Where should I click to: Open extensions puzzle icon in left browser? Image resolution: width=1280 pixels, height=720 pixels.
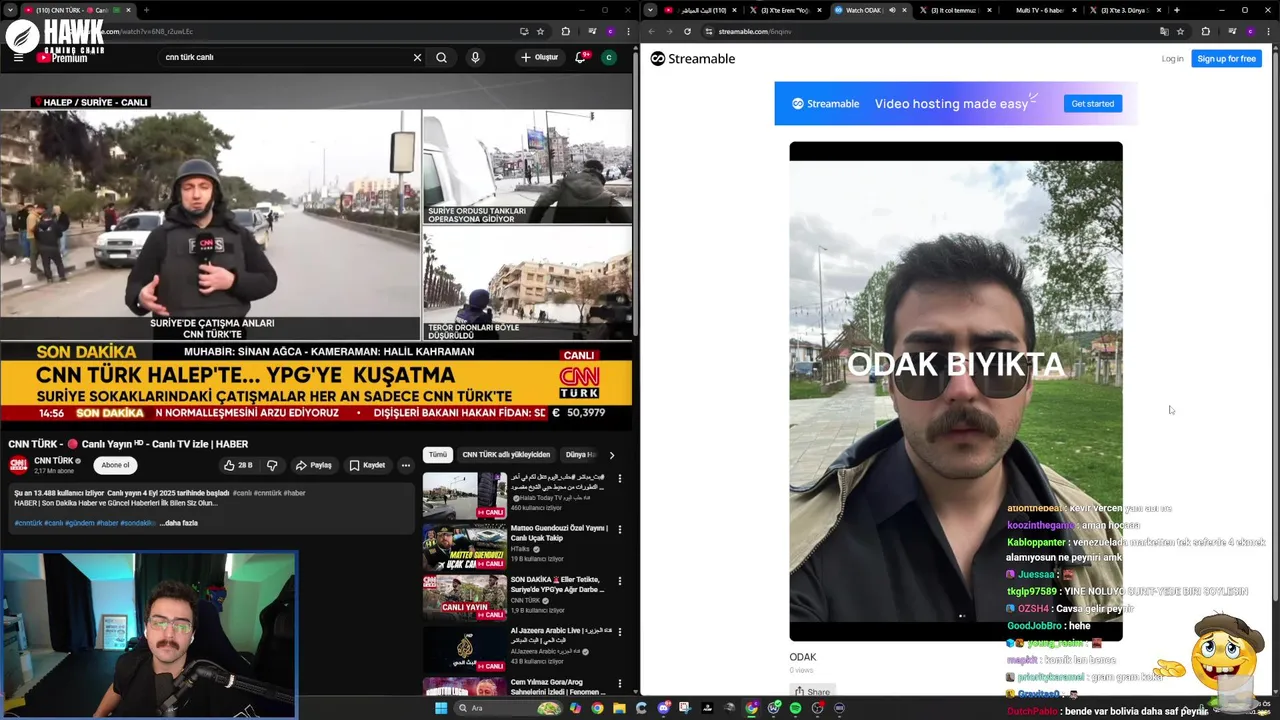point(565,31)
